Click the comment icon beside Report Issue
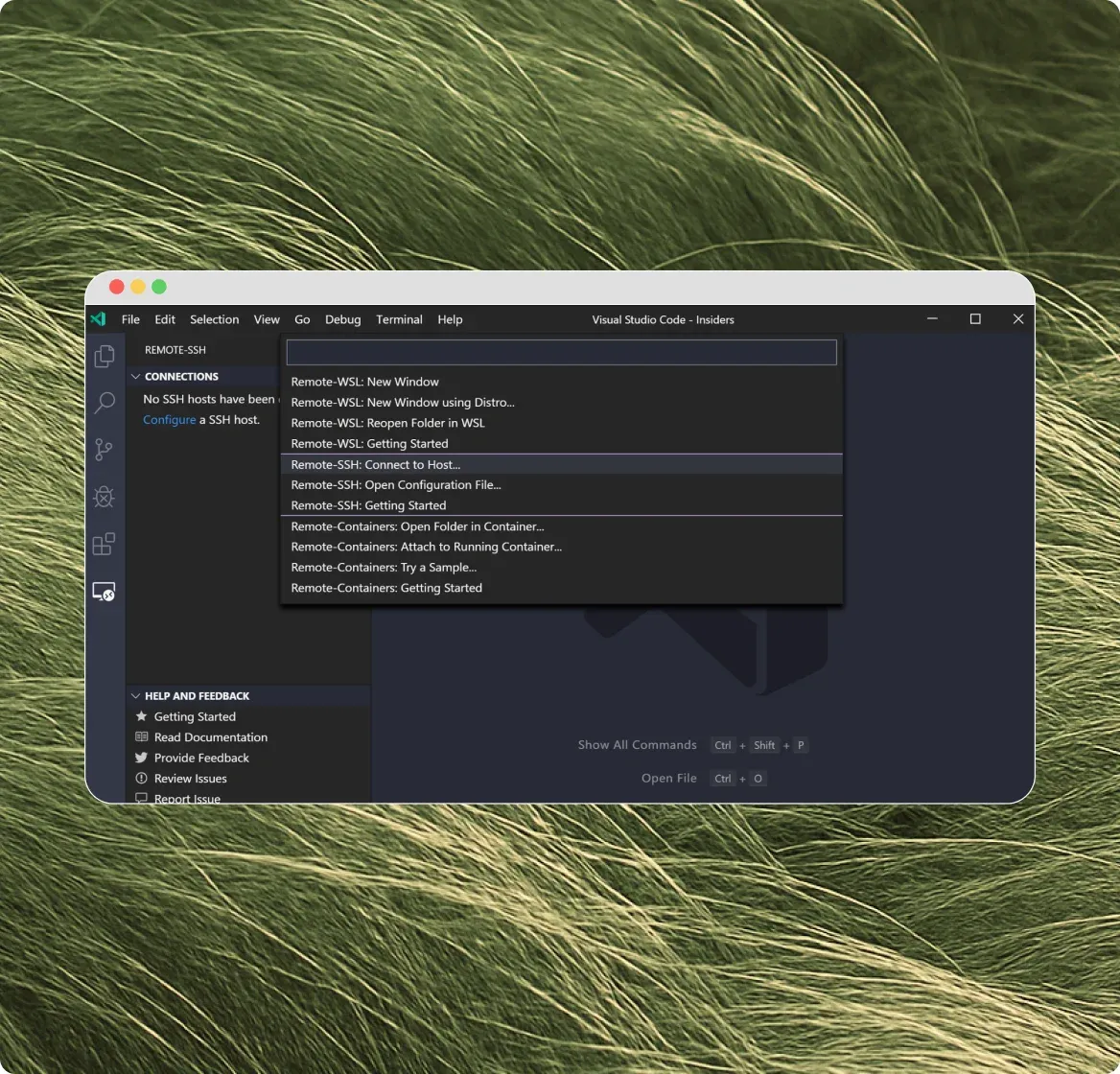Viewport: 1120px width, 1074px height. coord(141,798)
